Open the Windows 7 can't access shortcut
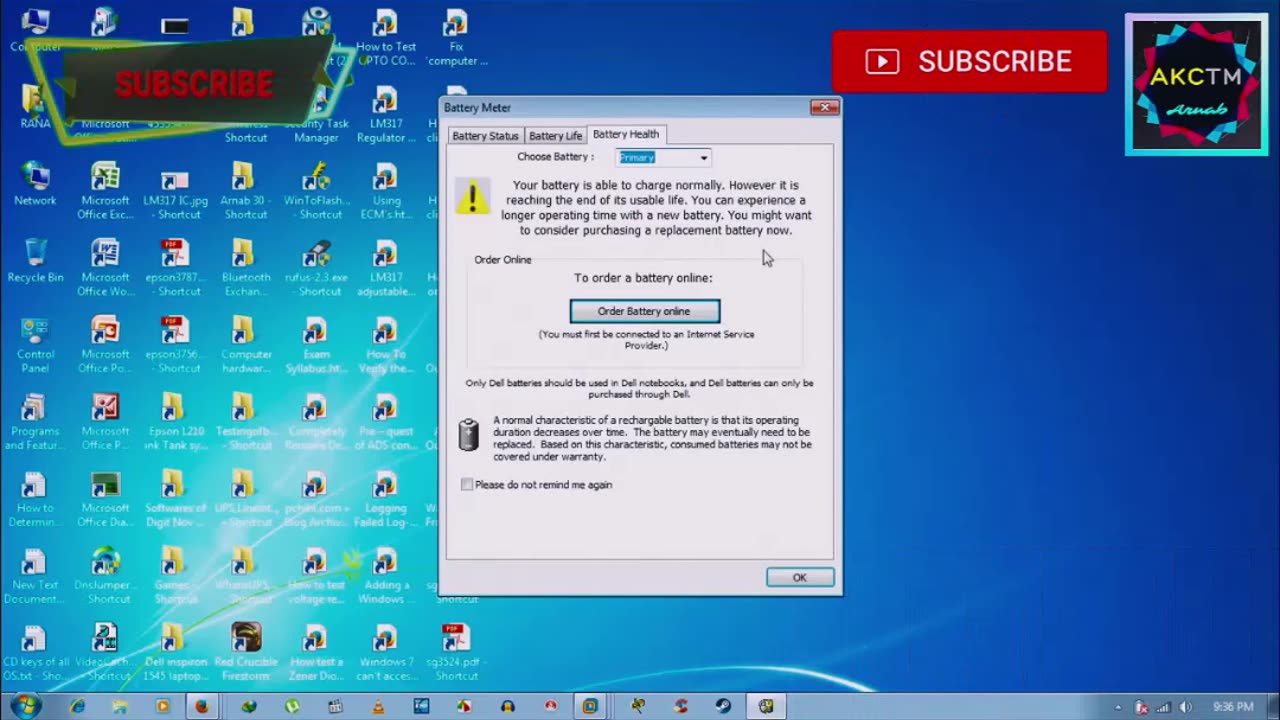The width and height of the screenshot is (1280, 720). 386,651
